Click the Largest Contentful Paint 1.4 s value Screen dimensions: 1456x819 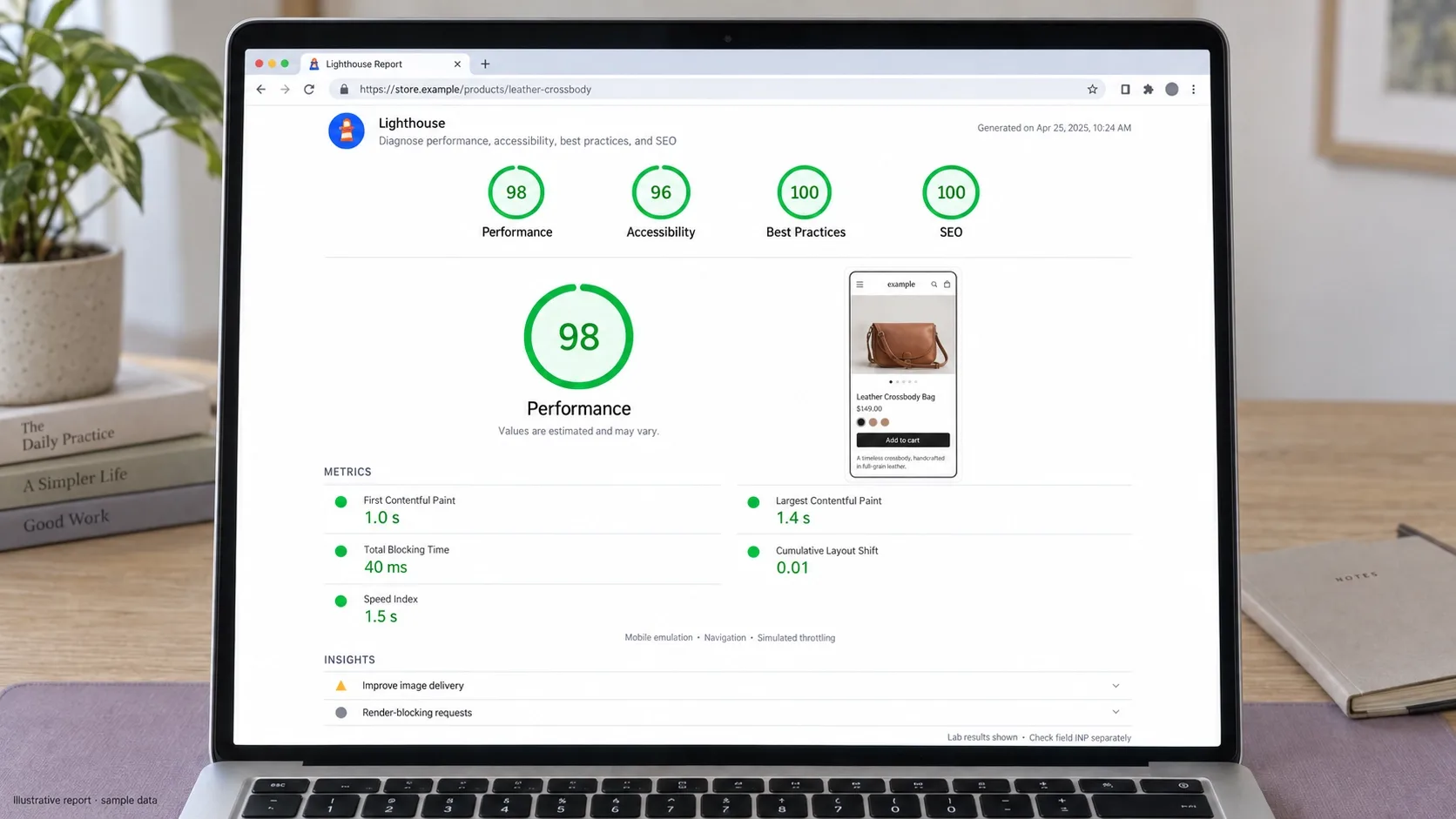click(793, 519)
